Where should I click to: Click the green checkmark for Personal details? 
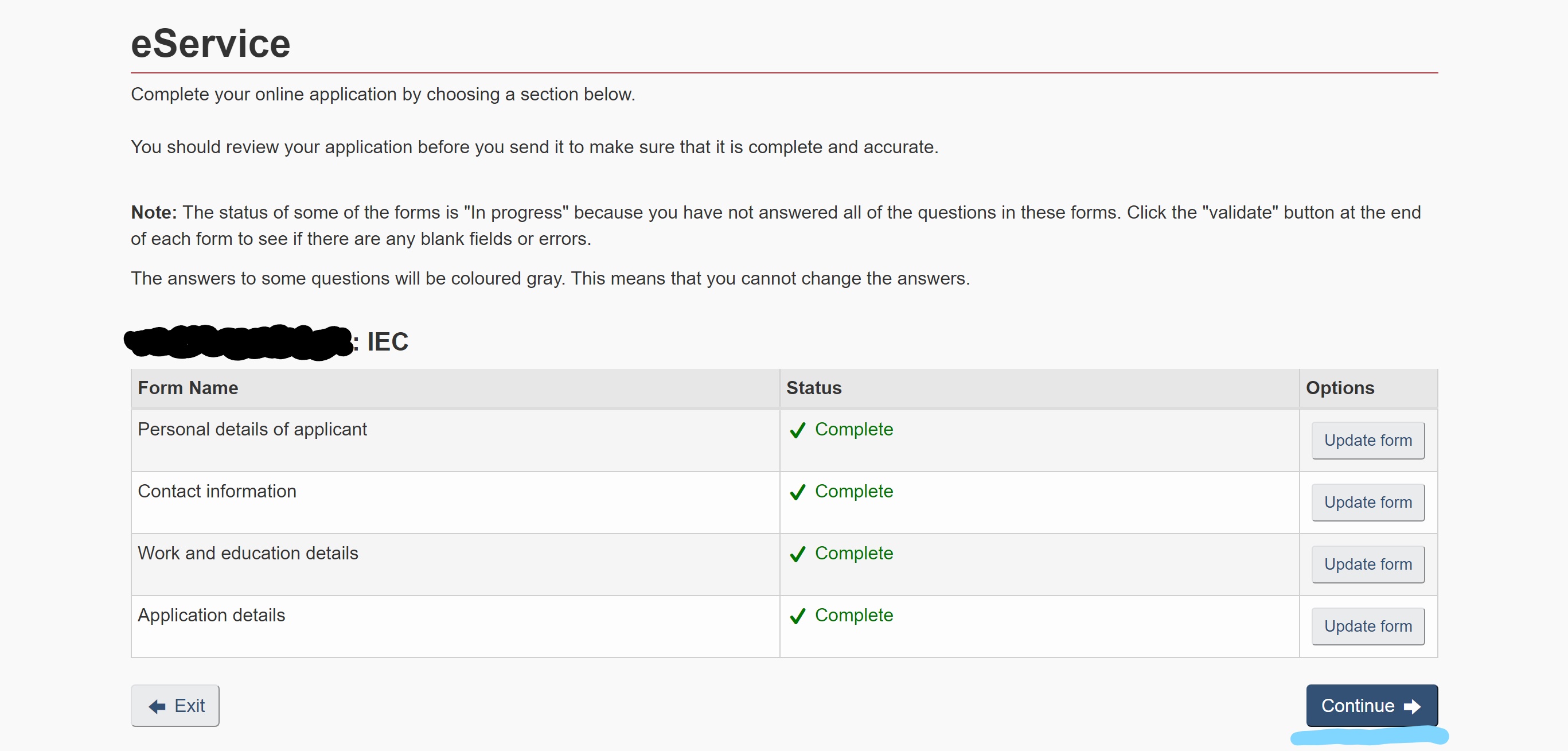[x=797, y=430]
